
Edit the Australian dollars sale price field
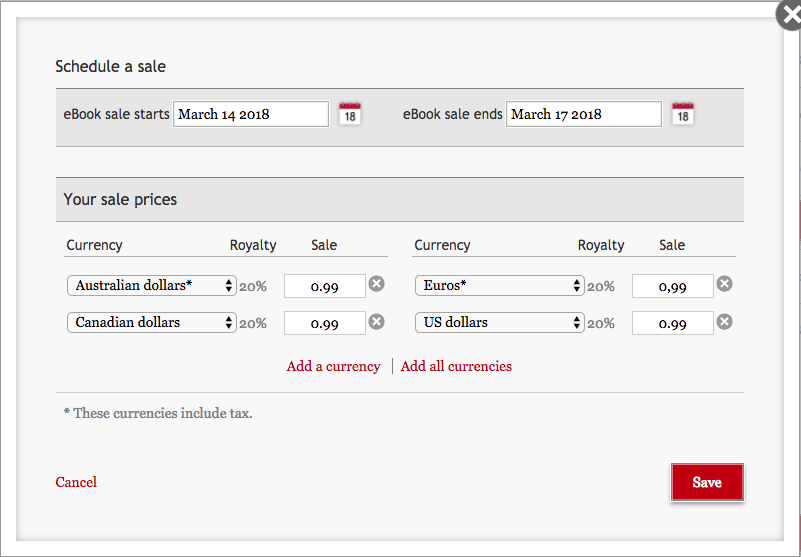[325, 287]
